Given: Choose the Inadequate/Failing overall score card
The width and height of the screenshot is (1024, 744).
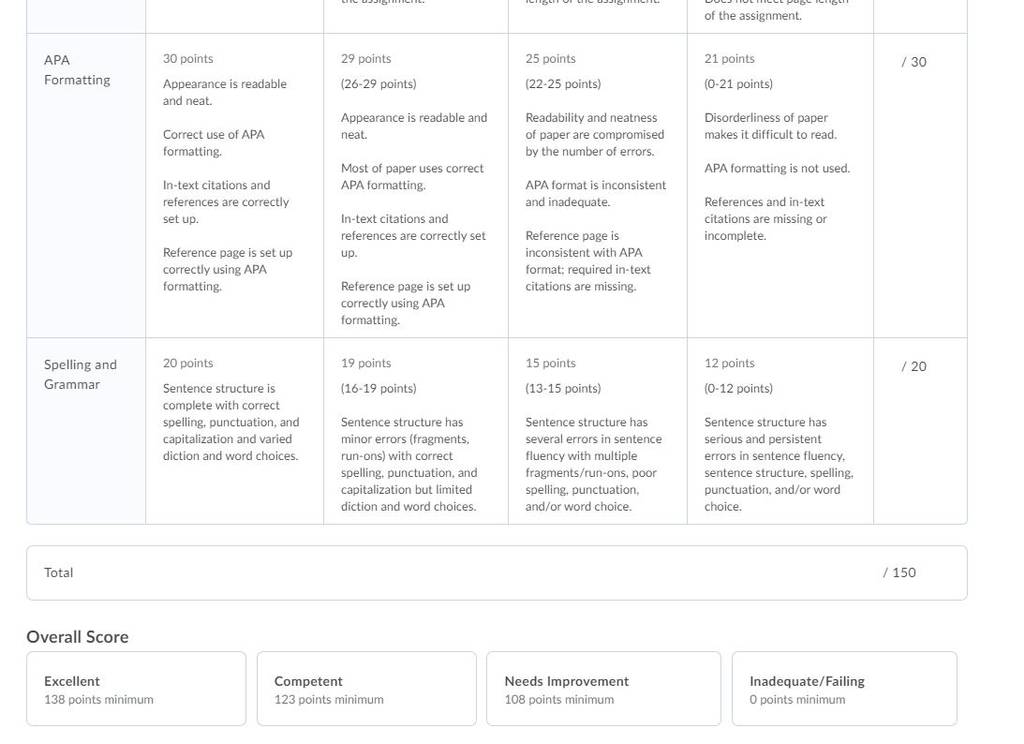Looking at the screenshot, I should point(844,688).
